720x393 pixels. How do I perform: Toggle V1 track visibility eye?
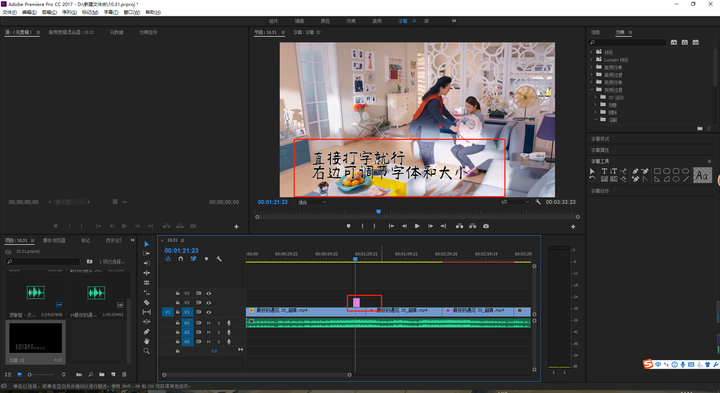coord(208,312)
